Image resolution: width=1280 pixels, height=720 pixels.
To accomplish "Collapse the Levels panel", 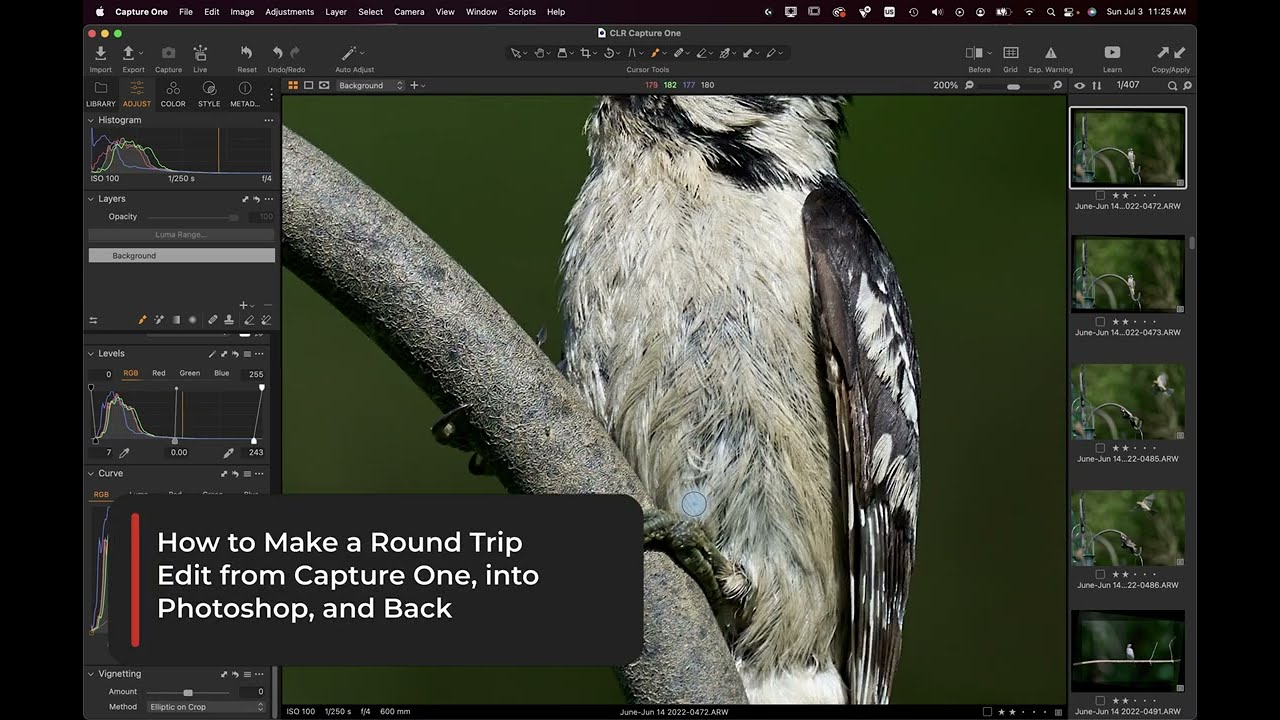I will [91, 354].
